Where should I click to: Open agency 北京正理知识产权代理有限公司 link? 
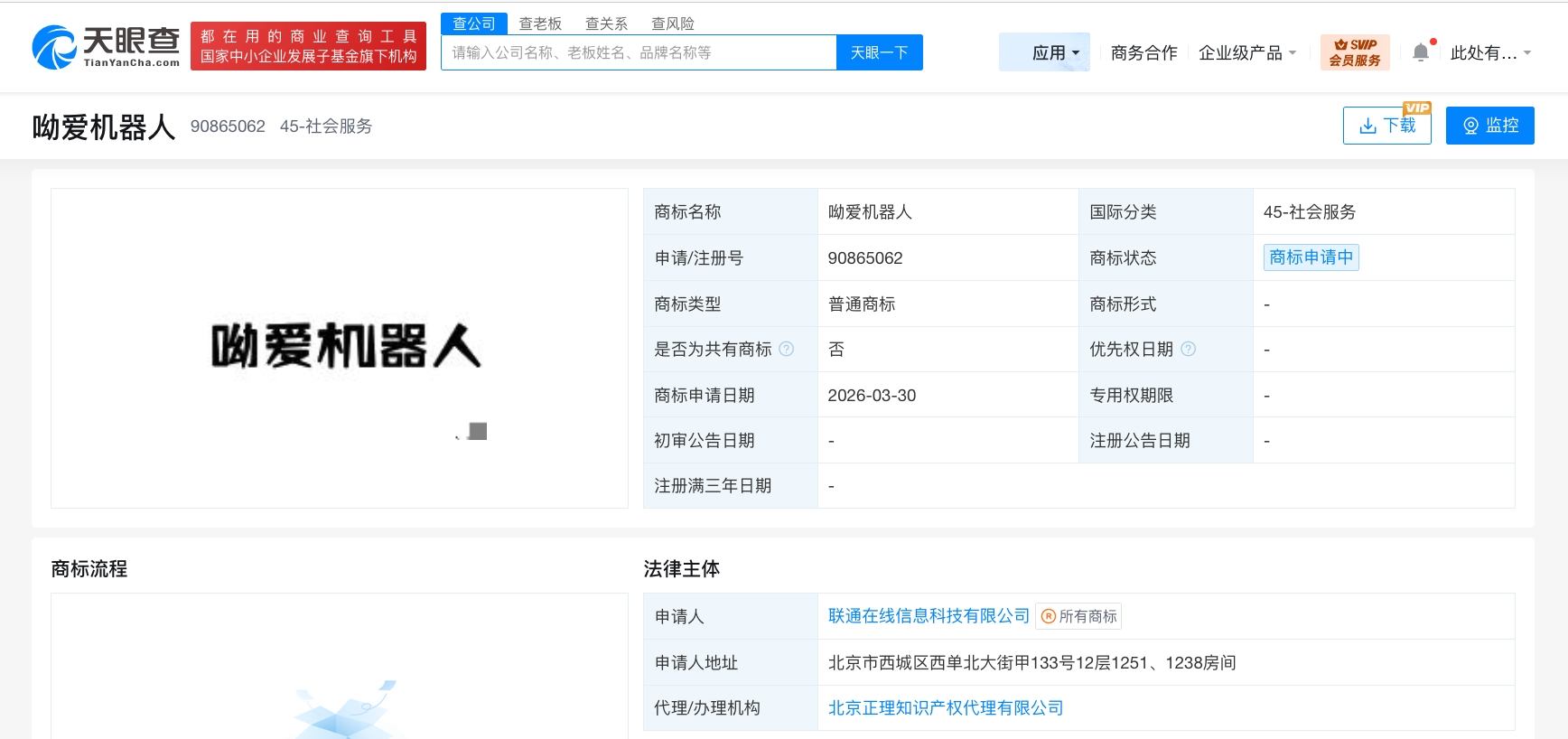946,707
